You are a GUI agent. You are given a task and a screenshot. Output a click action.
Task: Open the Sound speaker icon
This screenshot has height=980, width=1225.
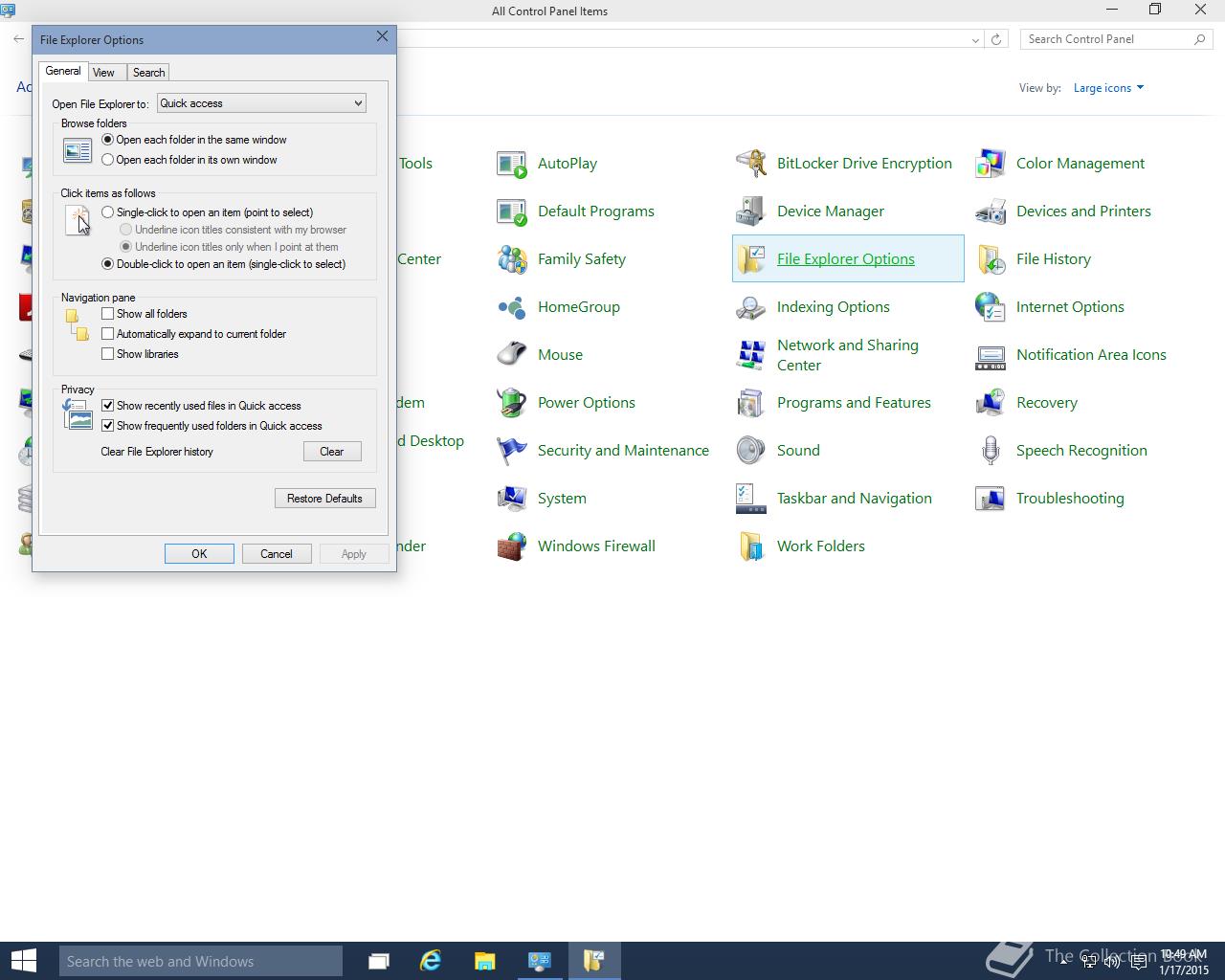pos(751,451)
